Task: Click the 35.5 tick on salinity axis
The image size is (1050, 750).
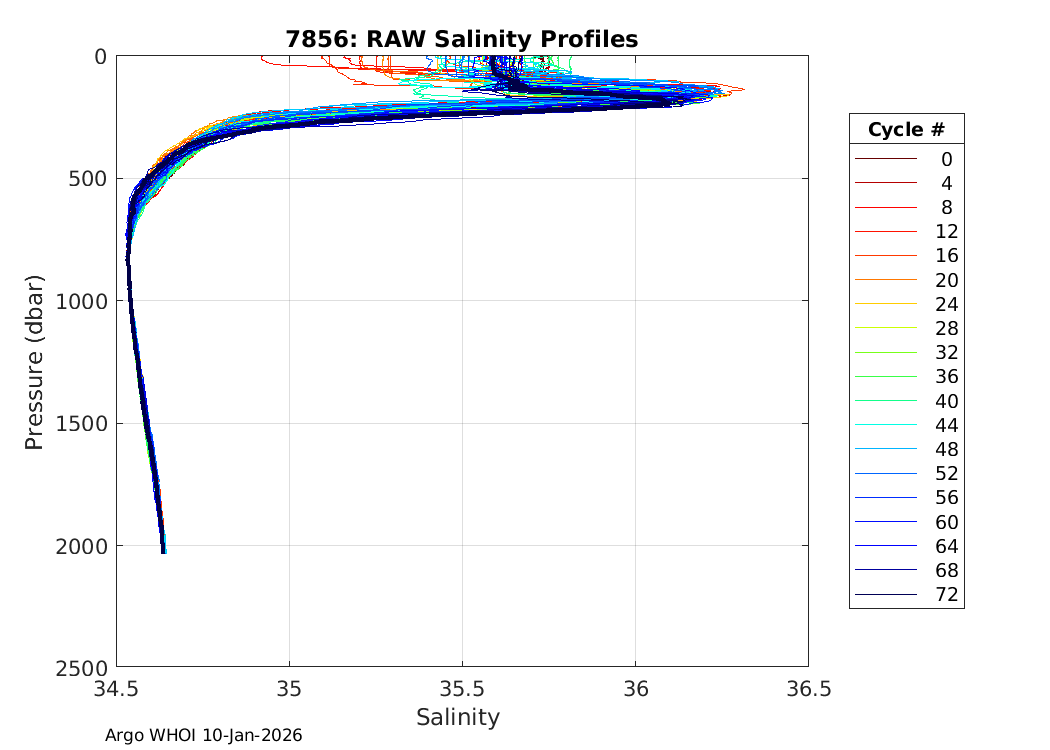Action: pyautogui.click(x=462, y=689)
